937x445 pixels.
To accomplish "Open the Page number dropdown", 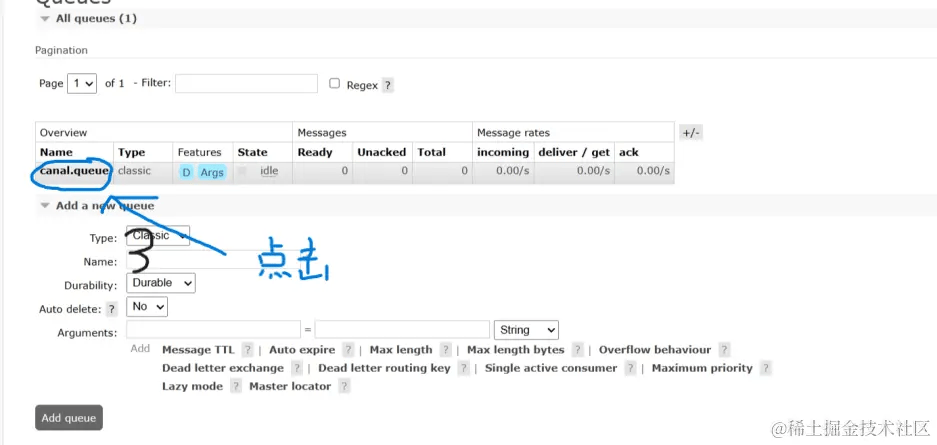I will click(x=82, y=84).
